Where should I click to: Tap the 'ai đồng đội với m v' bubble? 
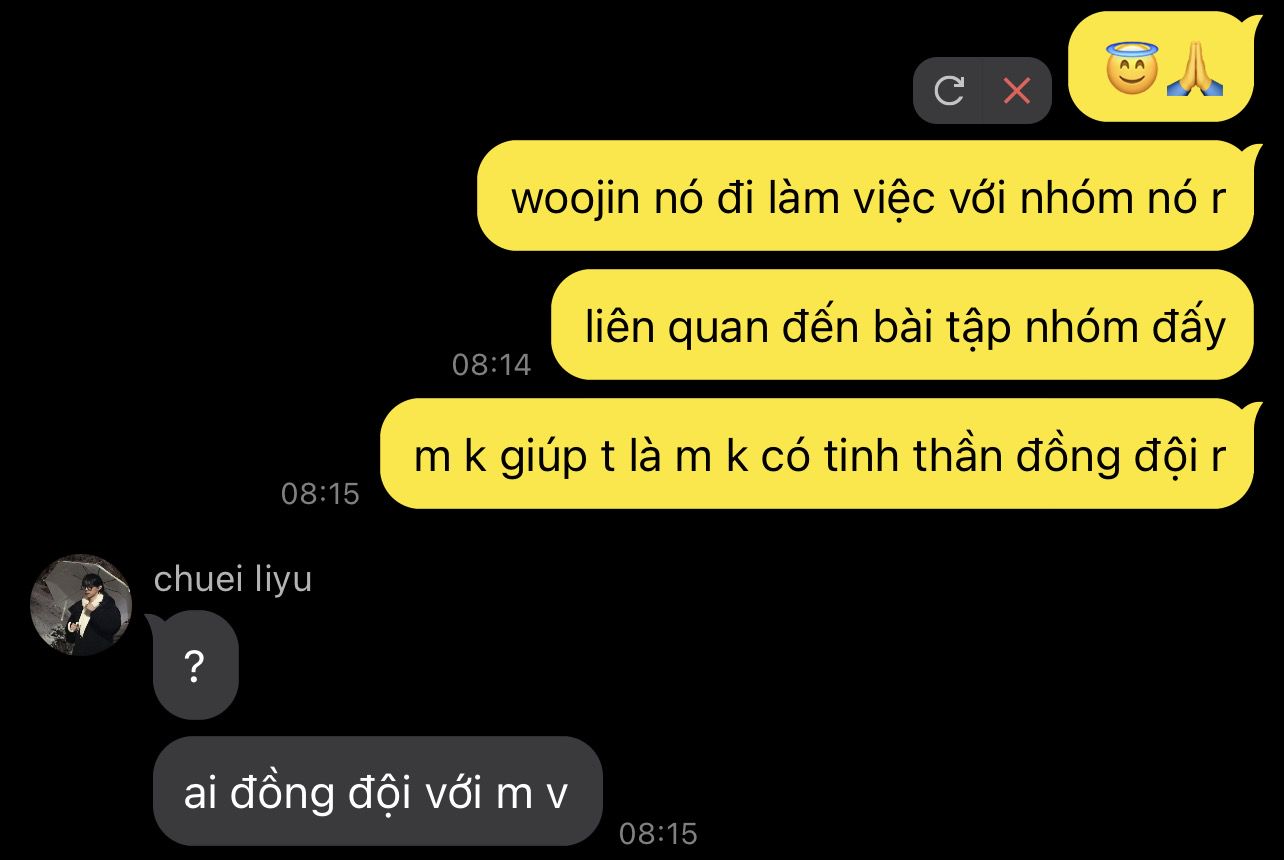coord(377,792)
